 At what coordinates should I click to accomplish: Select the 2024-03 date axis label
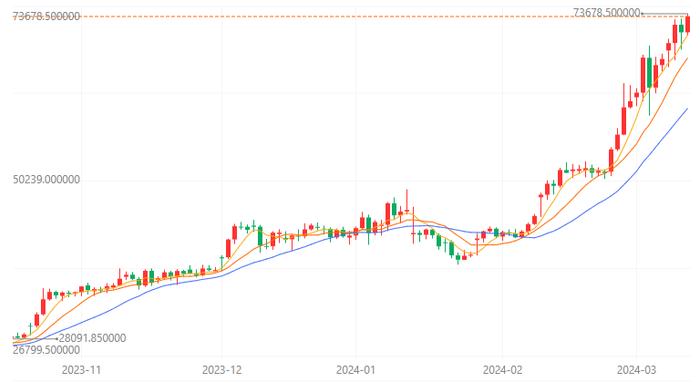636,370
